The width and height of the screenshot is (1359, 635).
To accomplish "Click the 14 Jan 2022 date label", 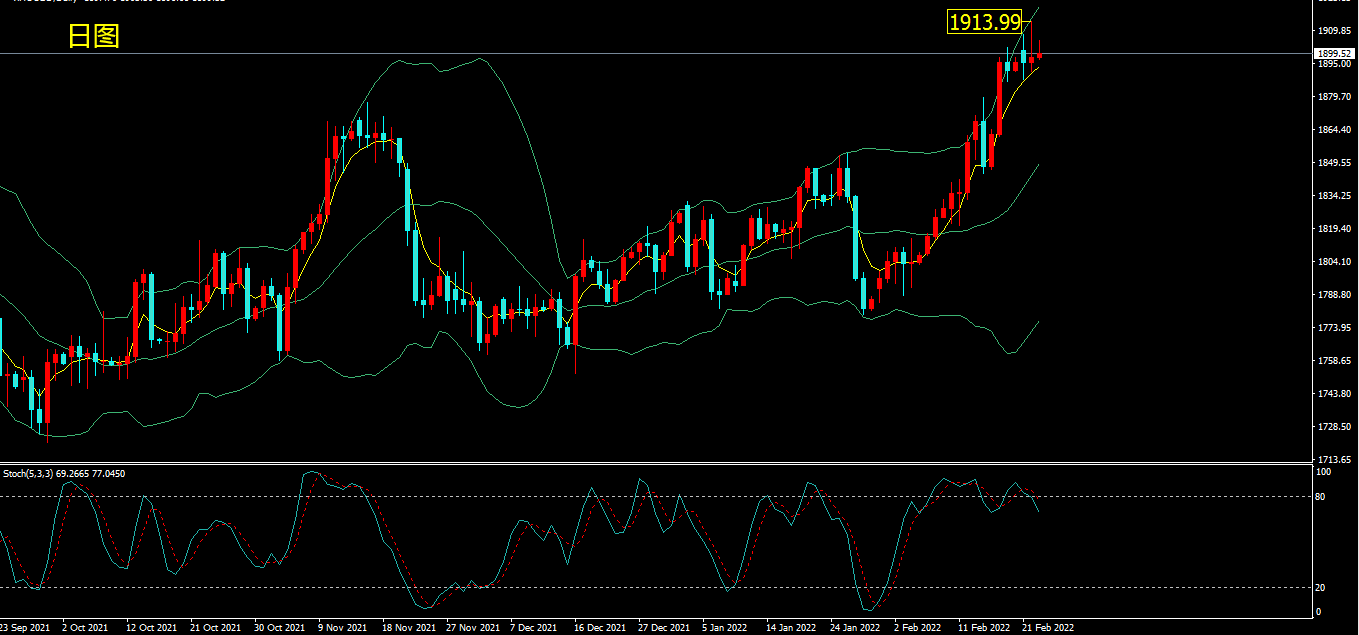I will coord(791,628).
